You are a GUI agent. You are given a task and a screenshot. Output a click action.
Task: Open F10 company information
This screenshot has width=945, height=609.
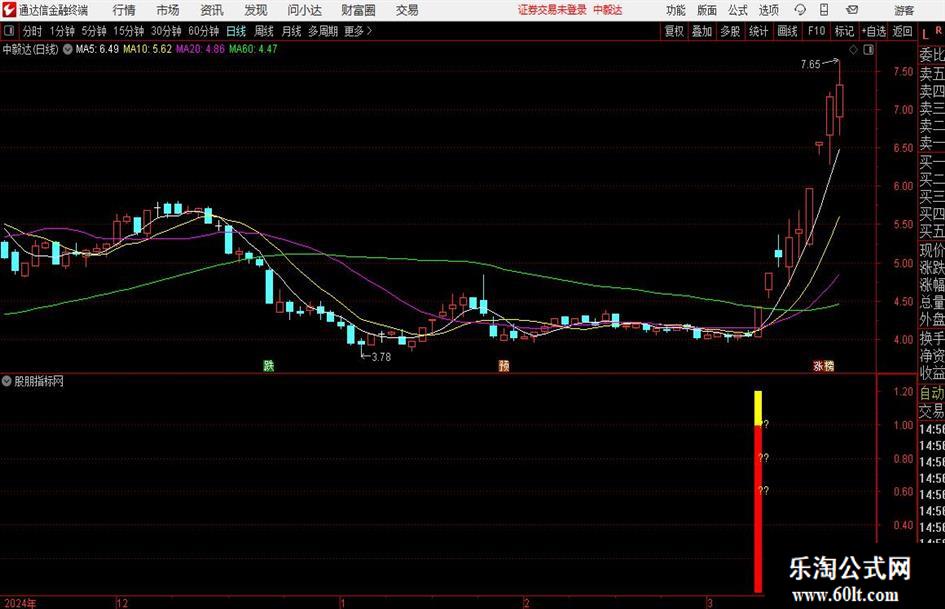817,31
